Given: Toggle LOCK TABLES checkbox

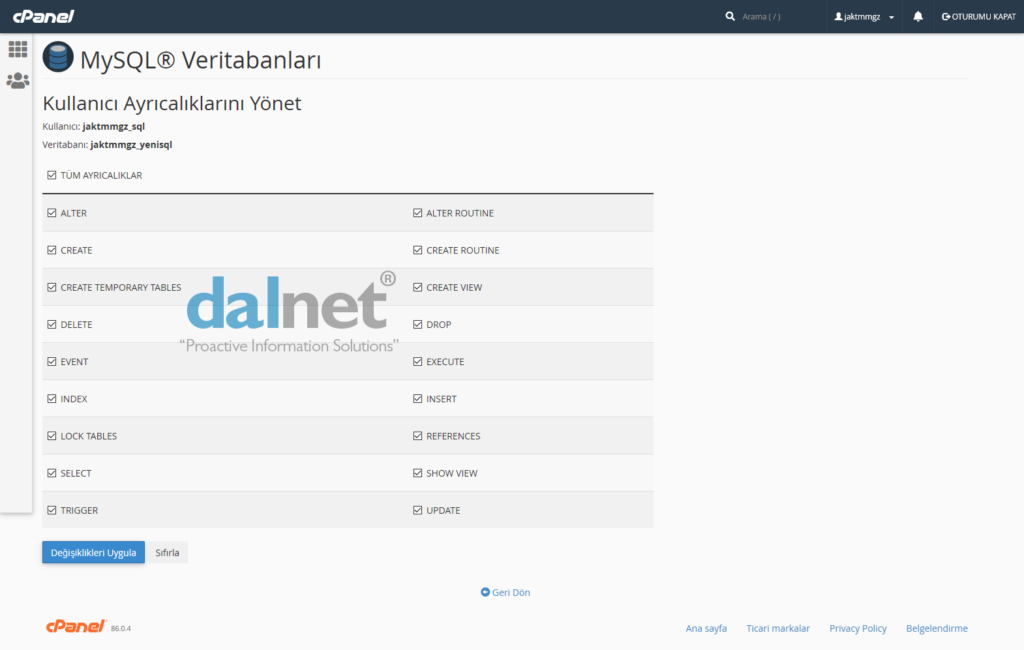Looking at the screenshot, I should [x=52, y=436].
